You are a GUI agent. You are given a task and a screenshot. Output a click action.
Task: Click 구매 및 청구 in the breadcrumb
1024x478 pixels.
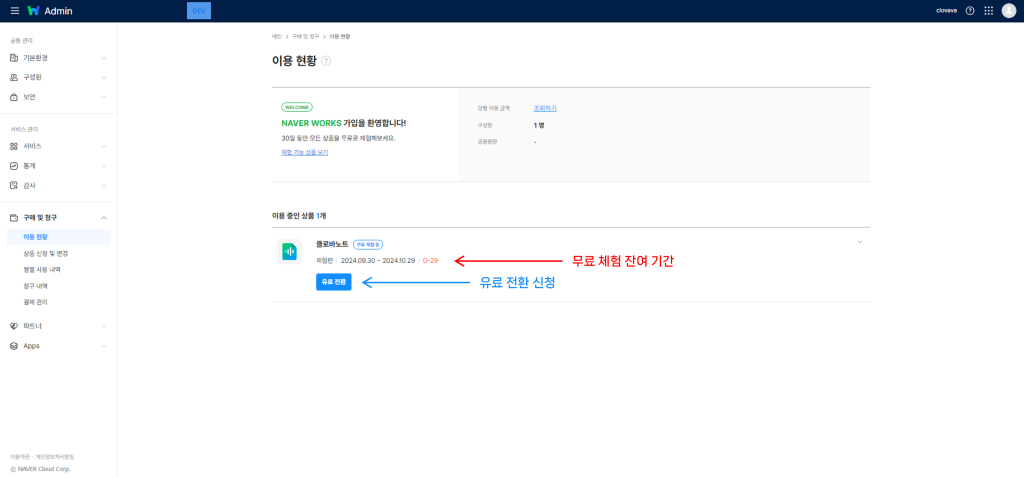pos(306,37)
